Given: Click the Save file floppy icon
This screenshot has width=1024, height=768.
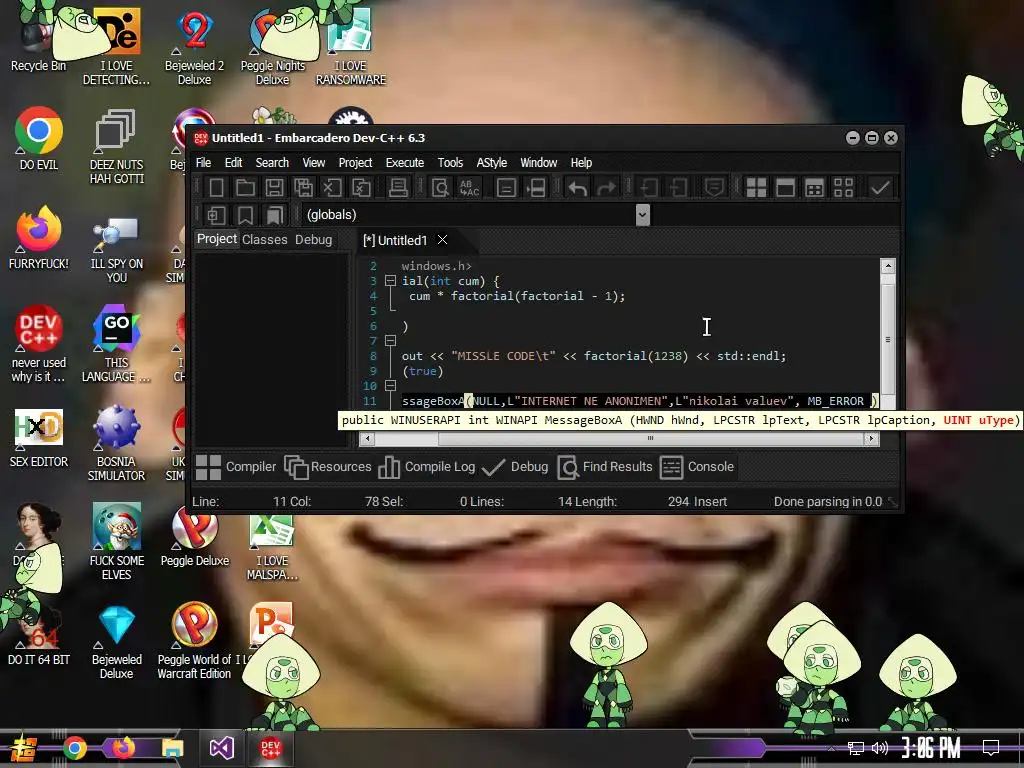Looking at the screenshot, I should coord(274,188).
